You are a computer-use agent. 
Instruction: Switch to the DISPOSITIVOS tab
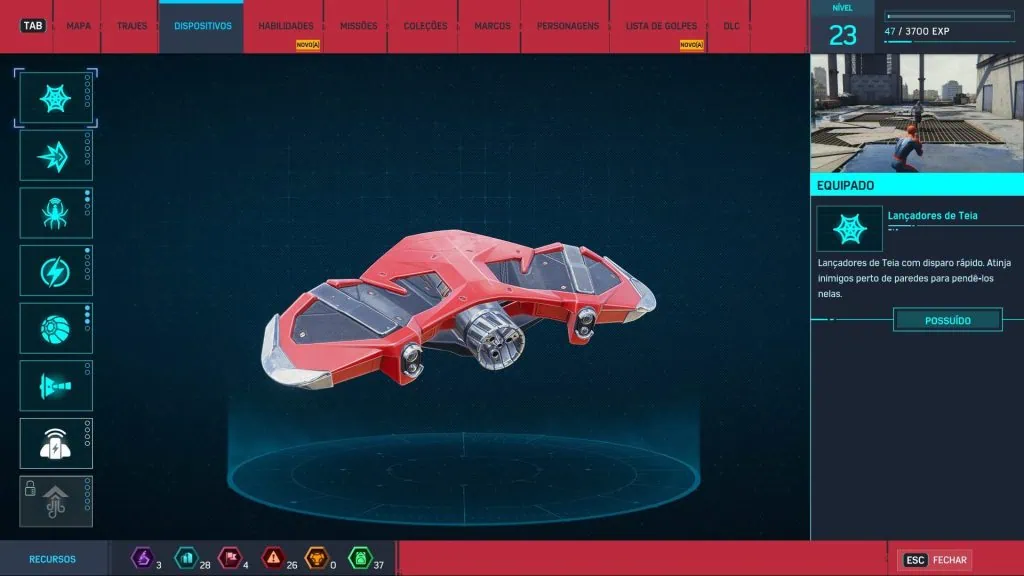point(202,26)
